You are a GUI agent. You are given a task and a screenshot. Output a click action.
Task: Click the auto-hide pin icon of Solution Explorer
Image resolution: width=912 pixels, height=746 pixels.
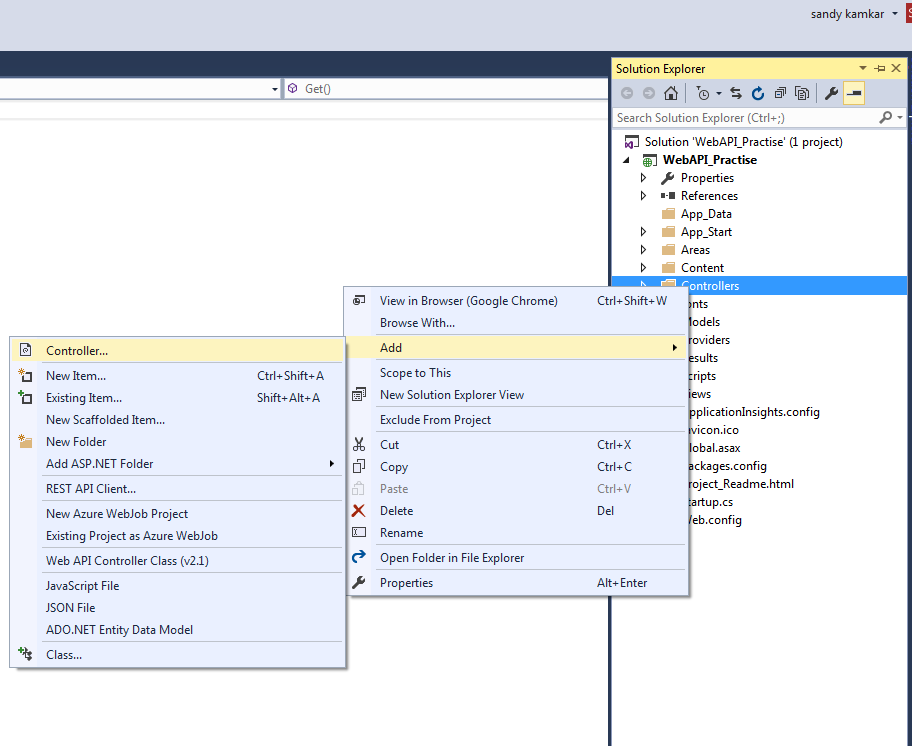(x=879, y=68)
